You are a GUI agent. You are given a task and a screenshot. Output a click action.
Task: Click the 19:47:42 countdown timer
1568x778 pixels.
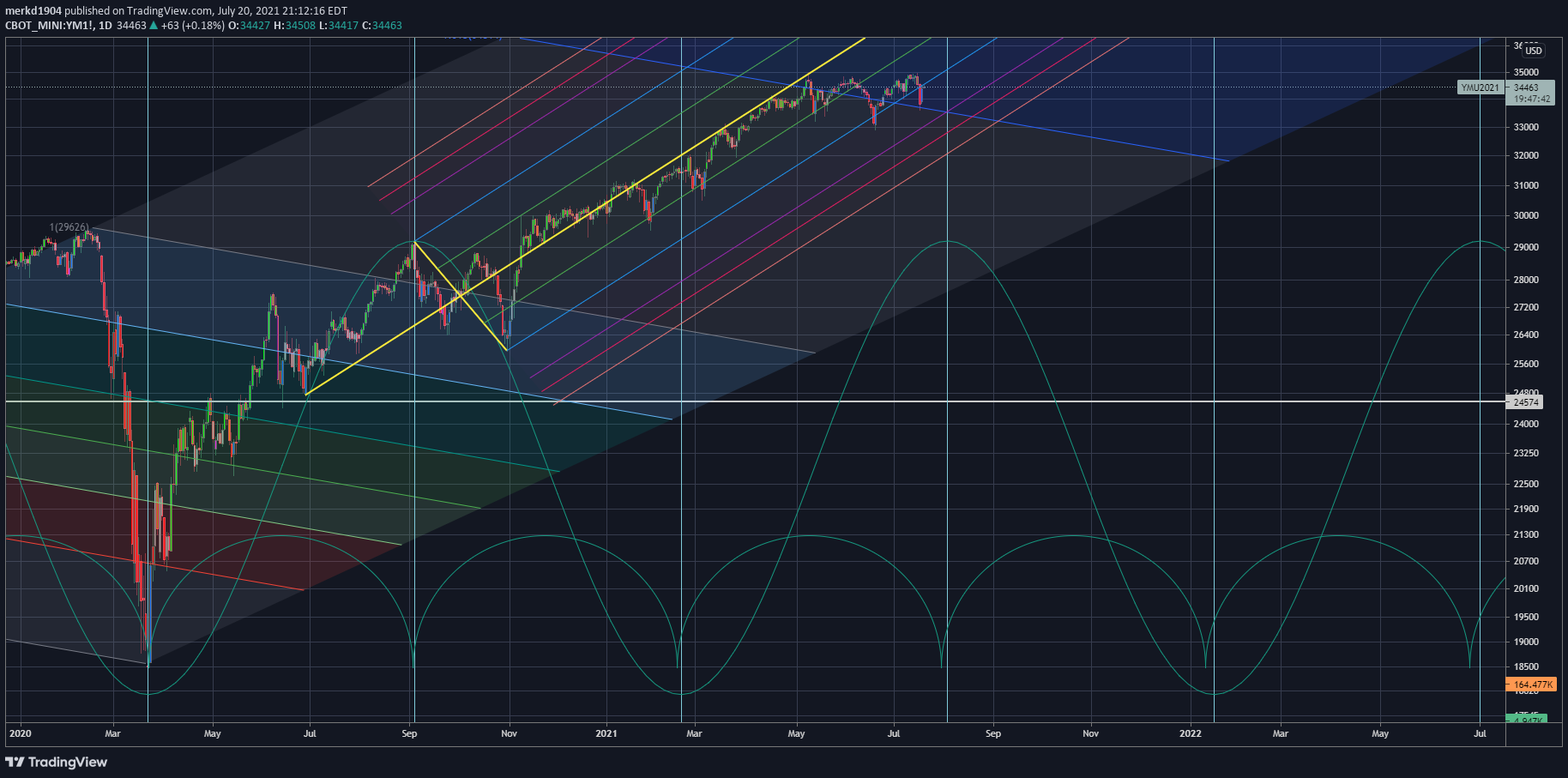click(1531, 99)
